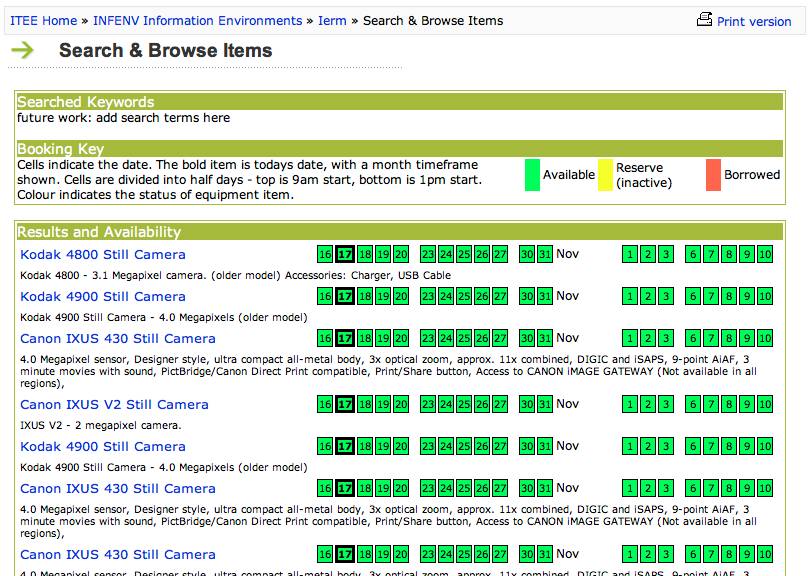
Task: Click the 'Searched Keywords' section header
Action: click(x=400, y=101)
